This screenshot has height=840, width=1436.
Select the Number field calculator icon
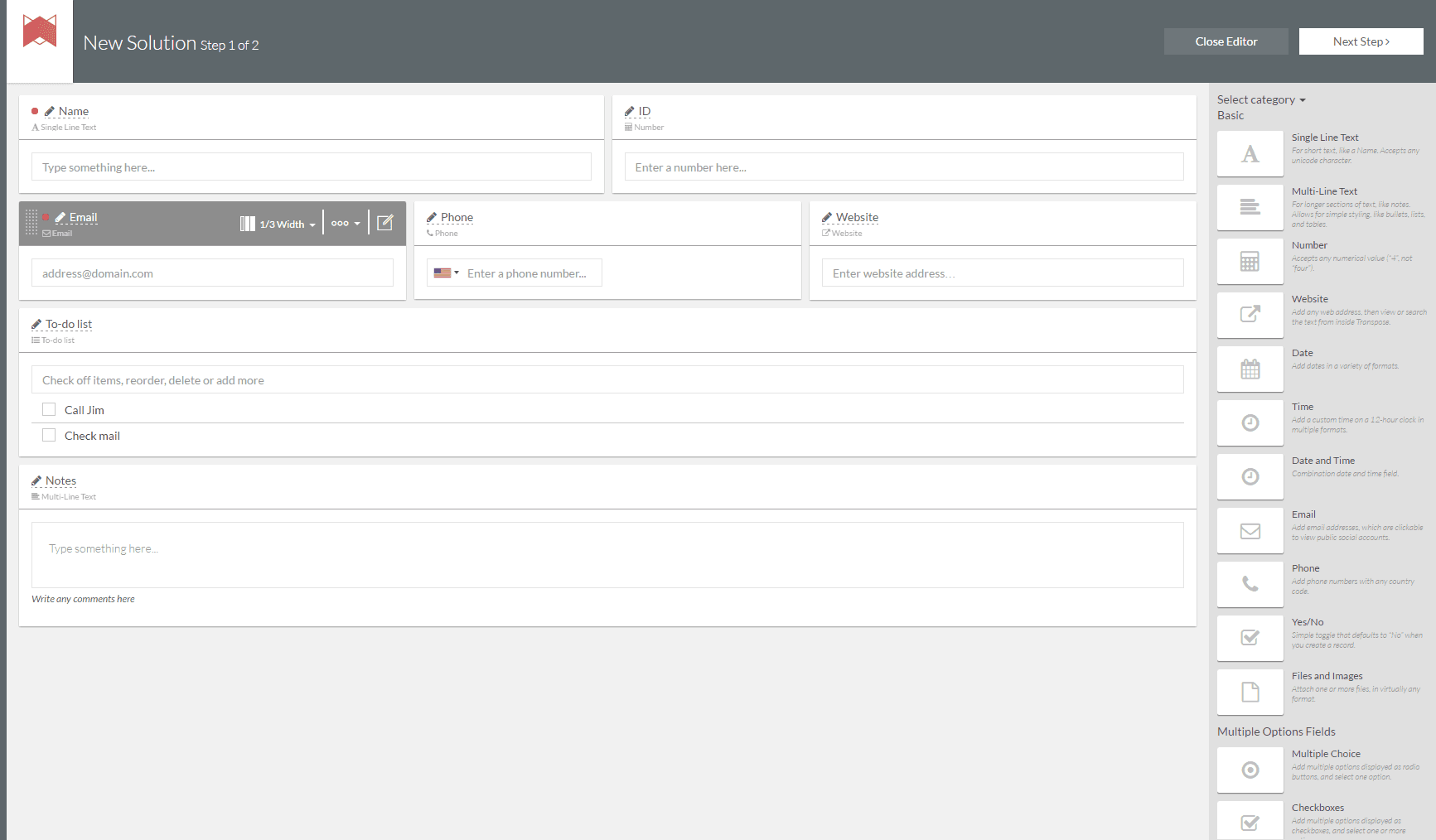pyautogui.click(x=1250, y=261)
